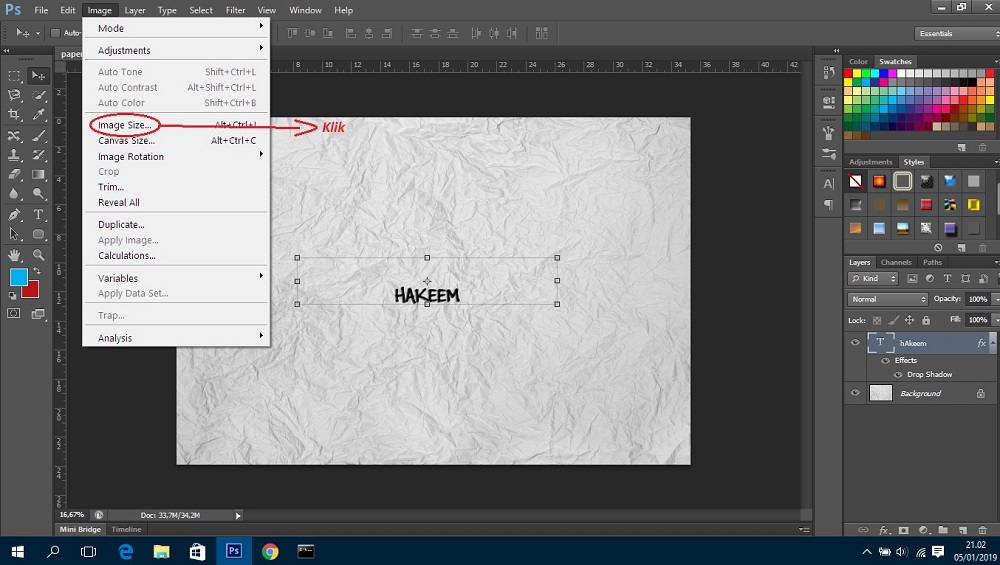Open the Essentials workspace dropdown
This screenshot has width=1000, height=565.
[956, 33]
